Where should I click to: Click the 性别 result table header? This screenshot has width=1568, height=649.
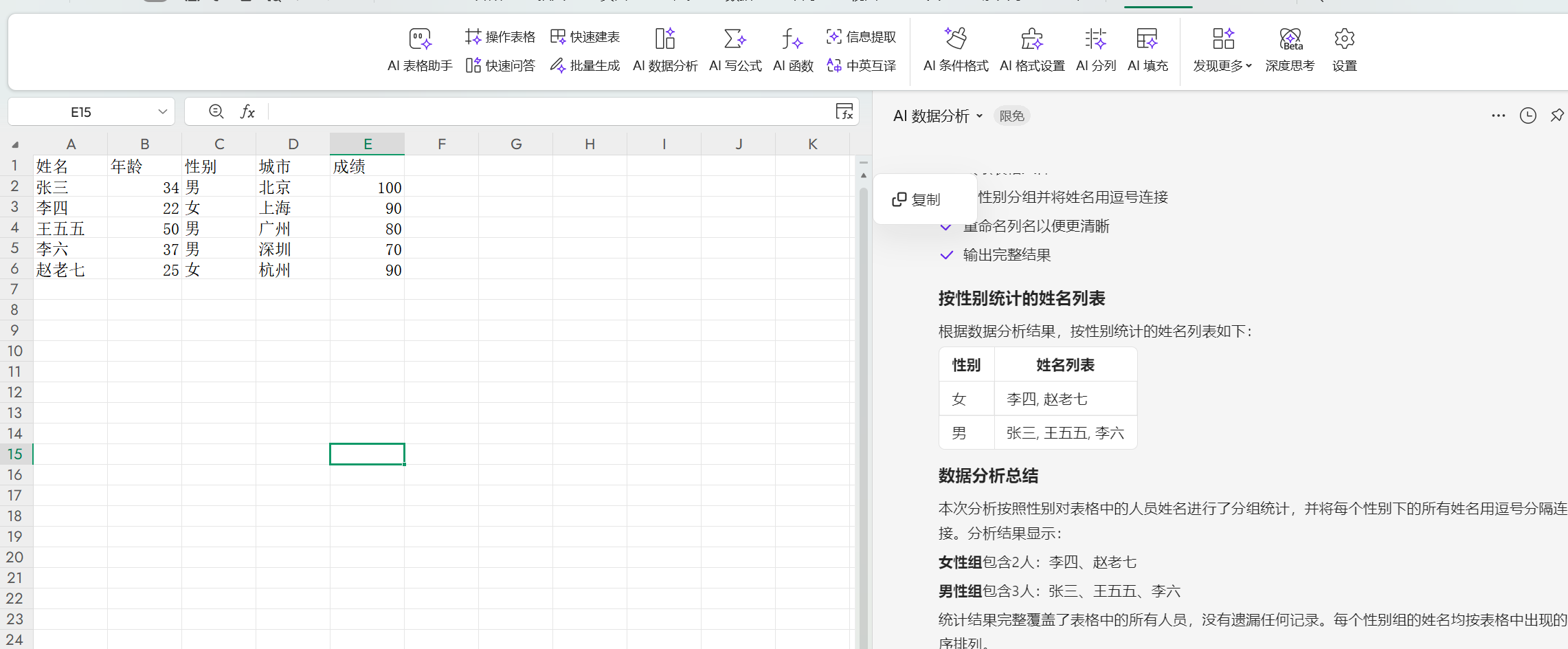(966, 365)
